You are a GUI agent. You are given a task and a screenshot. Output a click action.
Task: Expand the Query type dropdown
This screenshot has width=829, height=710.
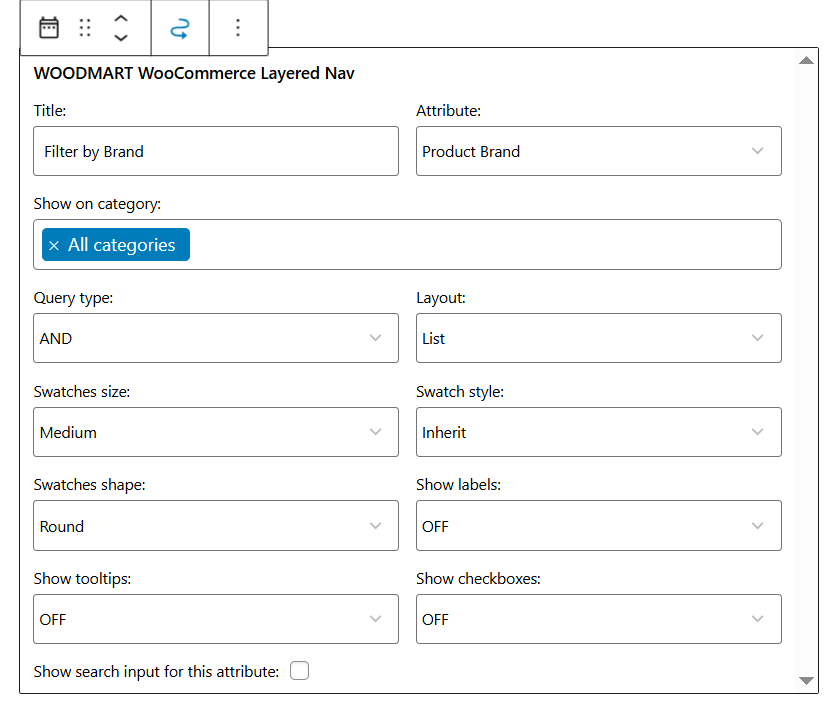point(215,339)
